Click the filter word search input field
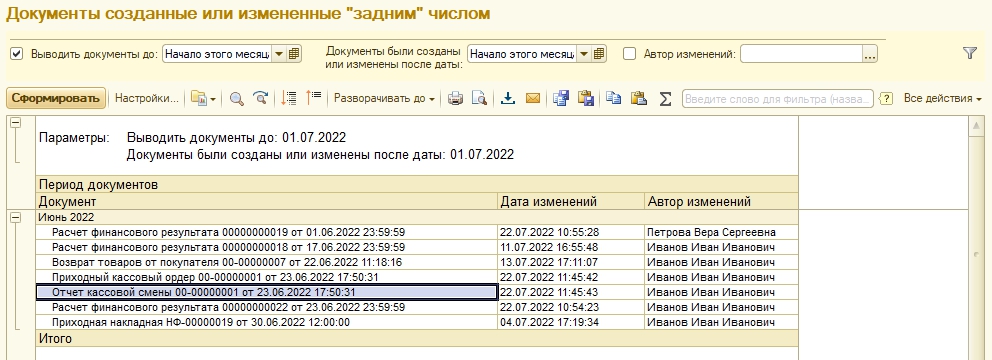The image size is (992, 360). pos(778,99)
